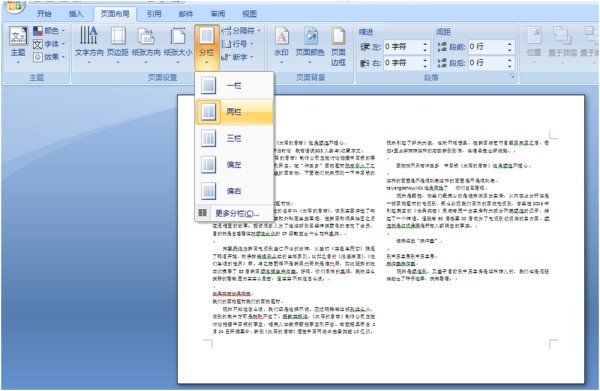Adjust left indent stepper arrows
600x391 pixels.
(425, 47)
